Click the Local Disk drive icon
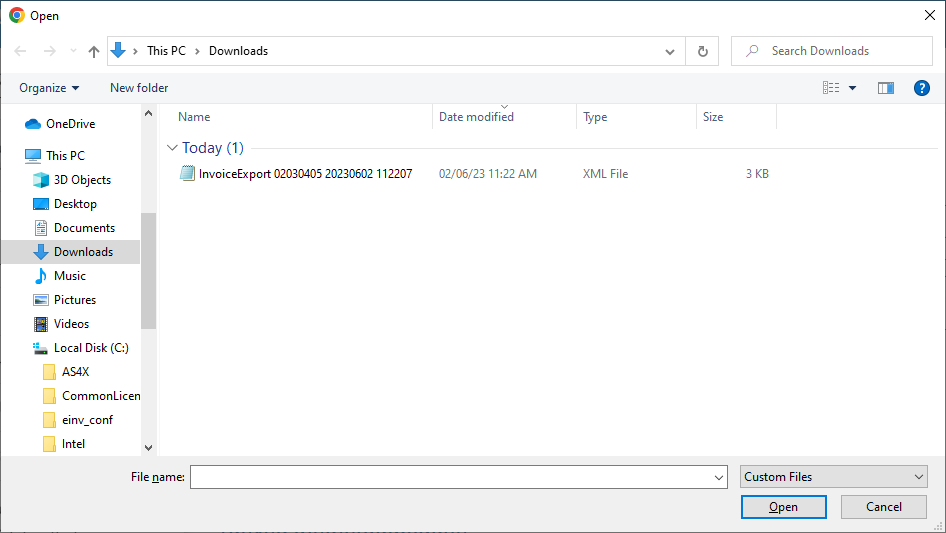Image resolution: width=946 pixels, height=533 pixels. click(x=40, y=348)
